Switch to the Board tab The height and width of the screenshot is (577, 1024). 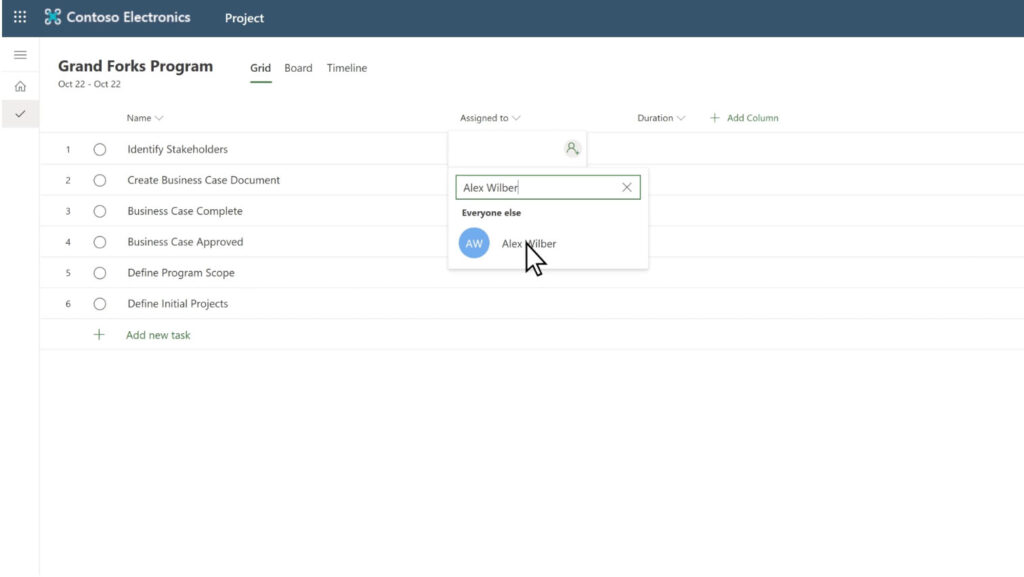click(x=298, y=68)
